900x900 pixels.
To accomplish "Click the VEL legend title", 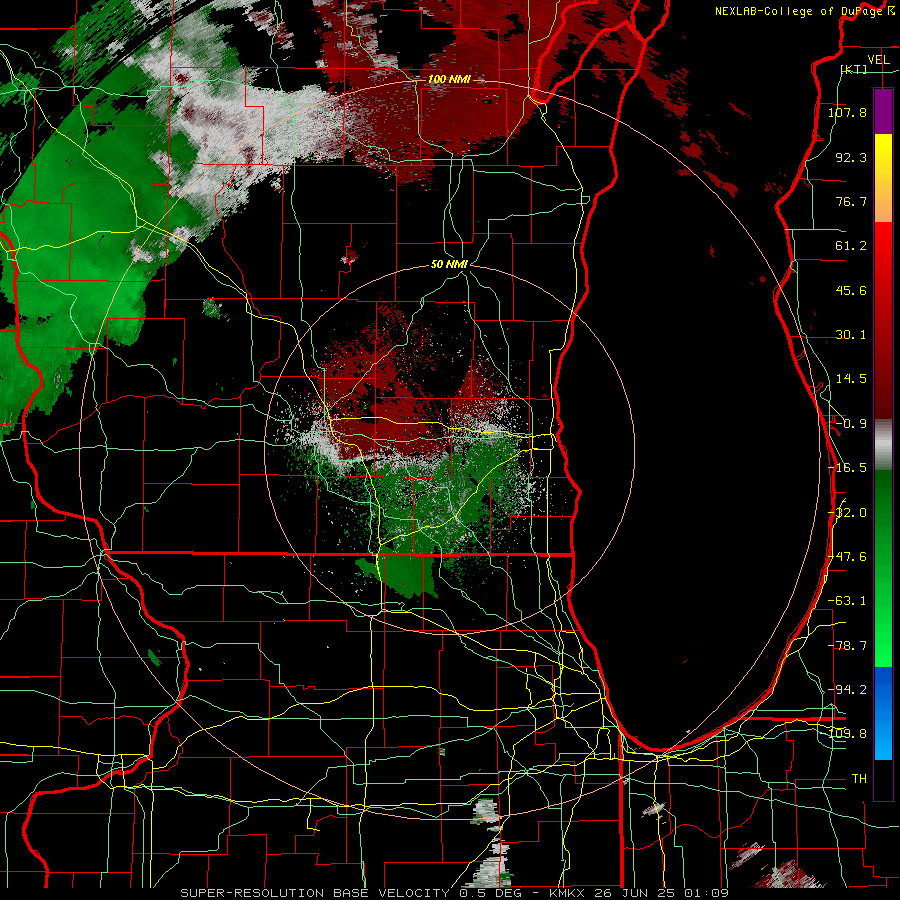I will click(878, 60).
